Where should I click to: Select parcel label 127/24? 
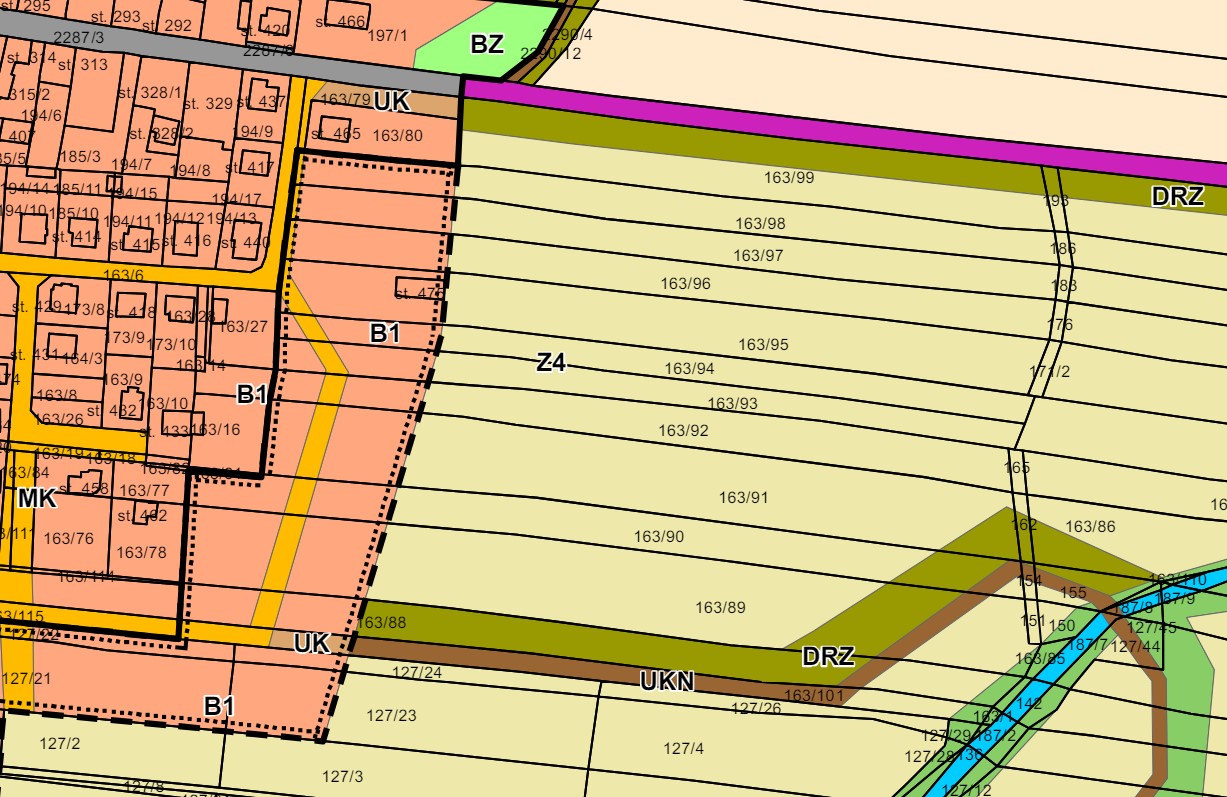pos(417,672)
